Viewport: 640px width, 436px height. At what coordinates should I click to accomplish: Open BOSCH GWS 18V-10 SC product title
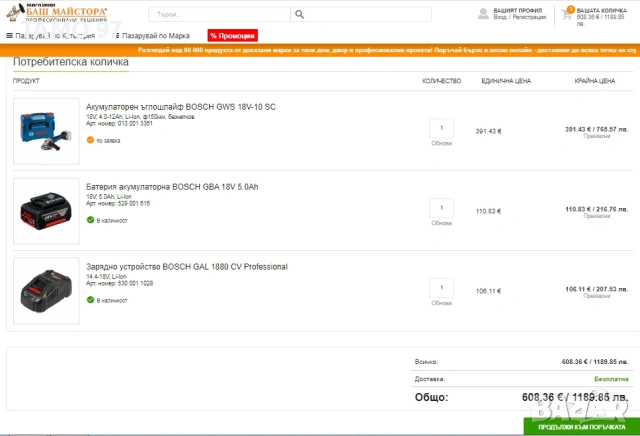point(180,106)
